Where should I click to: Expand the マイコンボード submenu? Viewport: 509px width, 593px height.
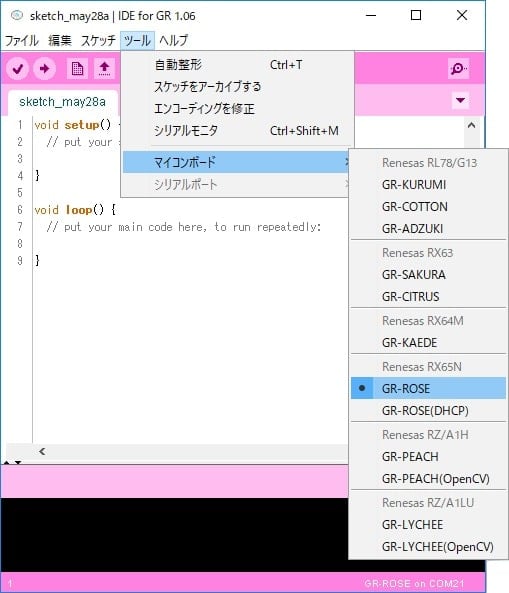pos(236,162)
